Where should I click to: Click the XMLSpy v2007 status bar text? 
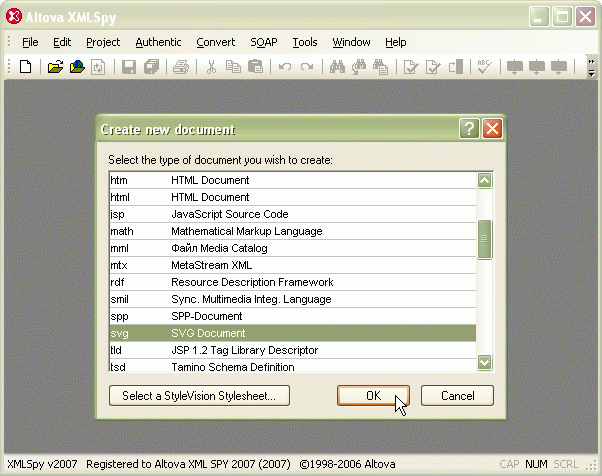click(x=42, y=464)
